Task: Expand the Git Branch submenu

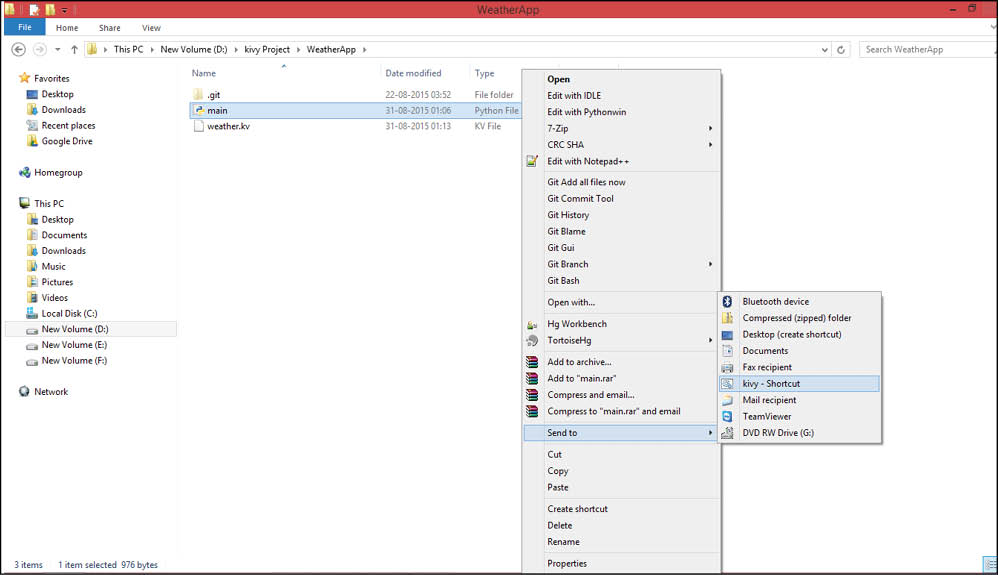Action: pyautogui.click(x=711, y=264)
